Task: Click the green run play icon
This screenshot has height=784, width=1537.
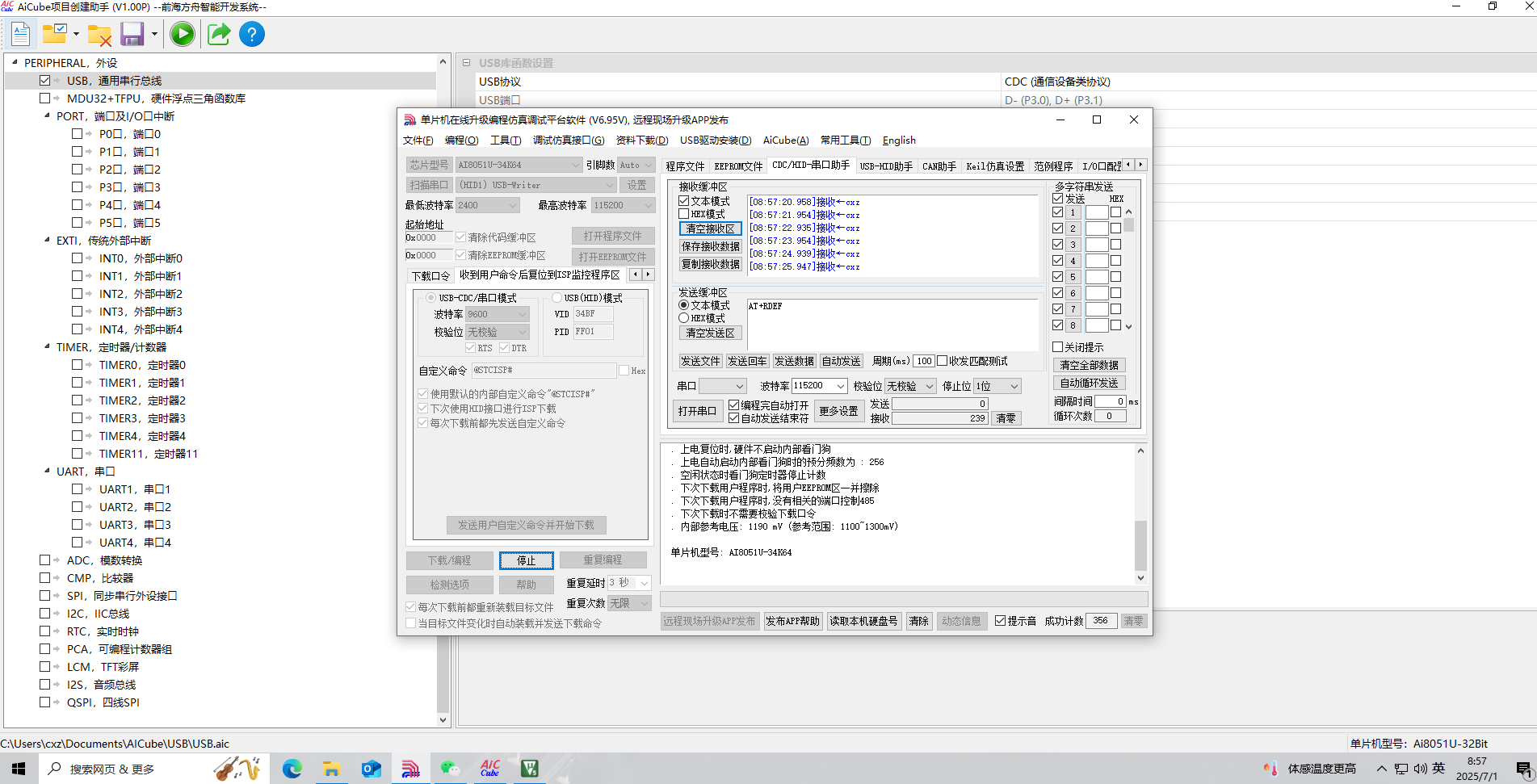Action: coord(183,34)
